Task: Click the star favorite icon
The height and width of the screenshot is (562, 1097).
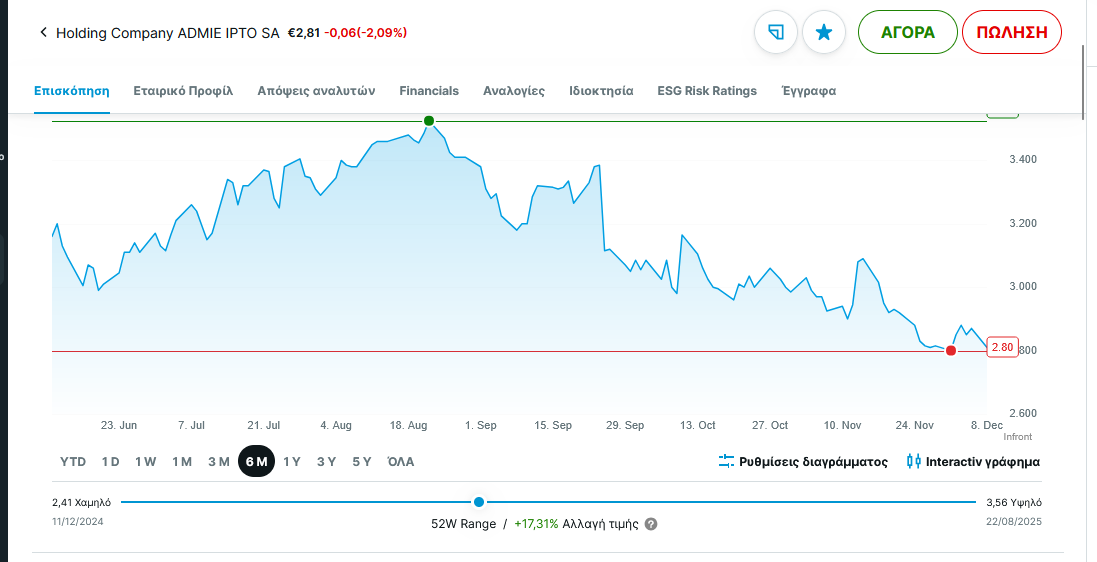Action: 824,32
